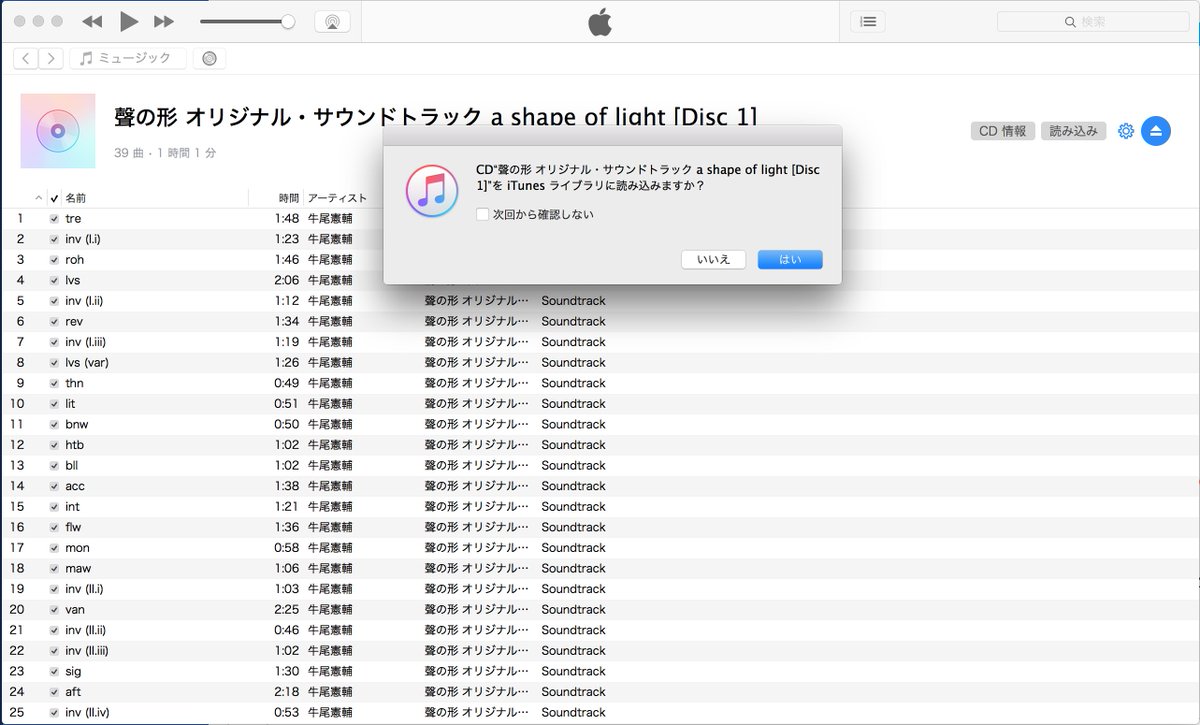The width and height of the screenshot is (1200, 725).
Task: Uncheck track 11 bnw checkbox
Action: [x=54, y=424]
